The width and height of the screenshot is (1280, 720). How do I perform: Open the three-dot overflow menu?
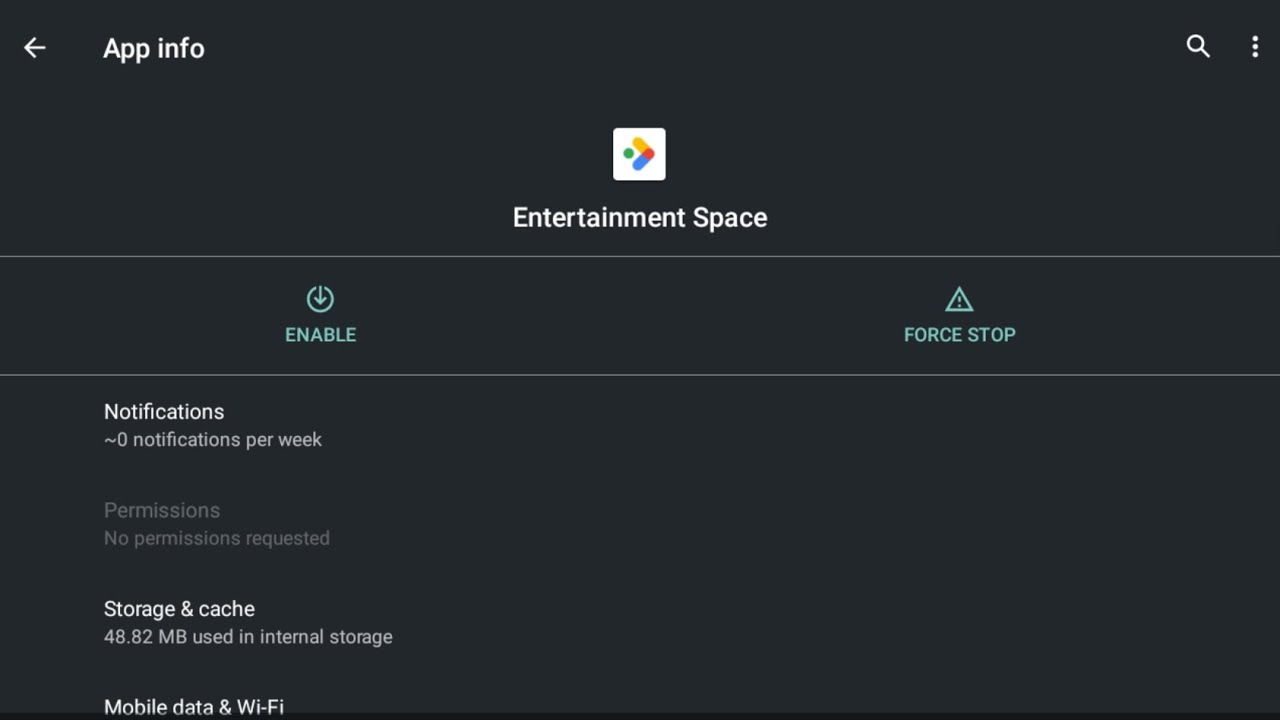pos(1255,47)
